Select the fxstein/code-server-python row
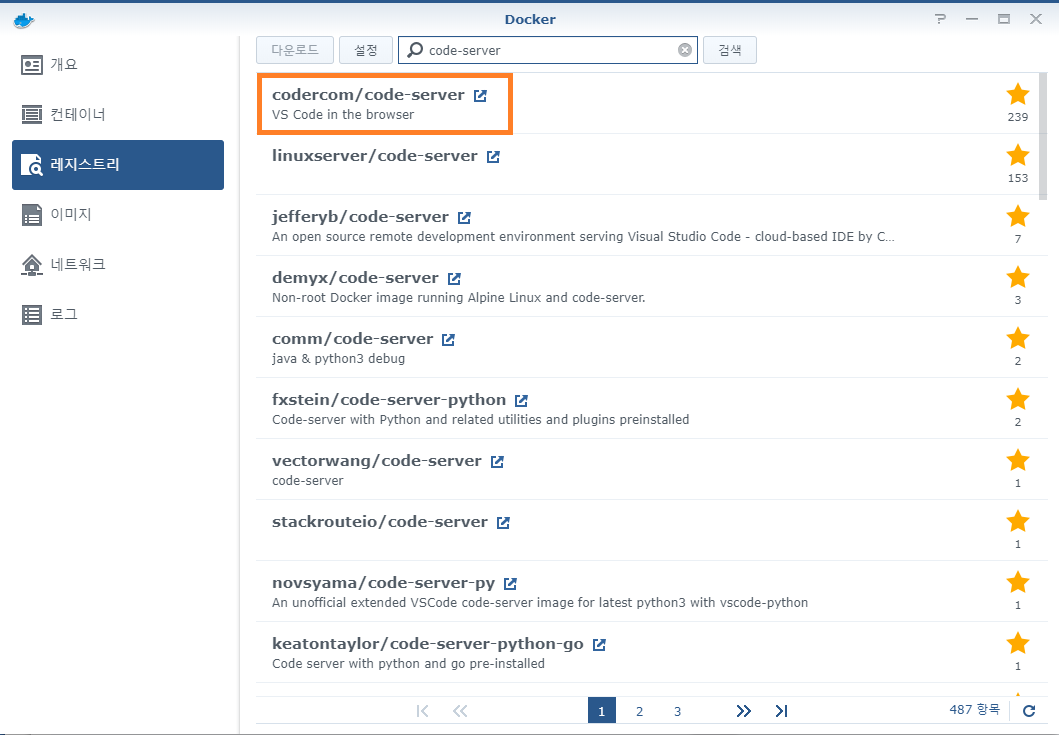 click(647, 408)
